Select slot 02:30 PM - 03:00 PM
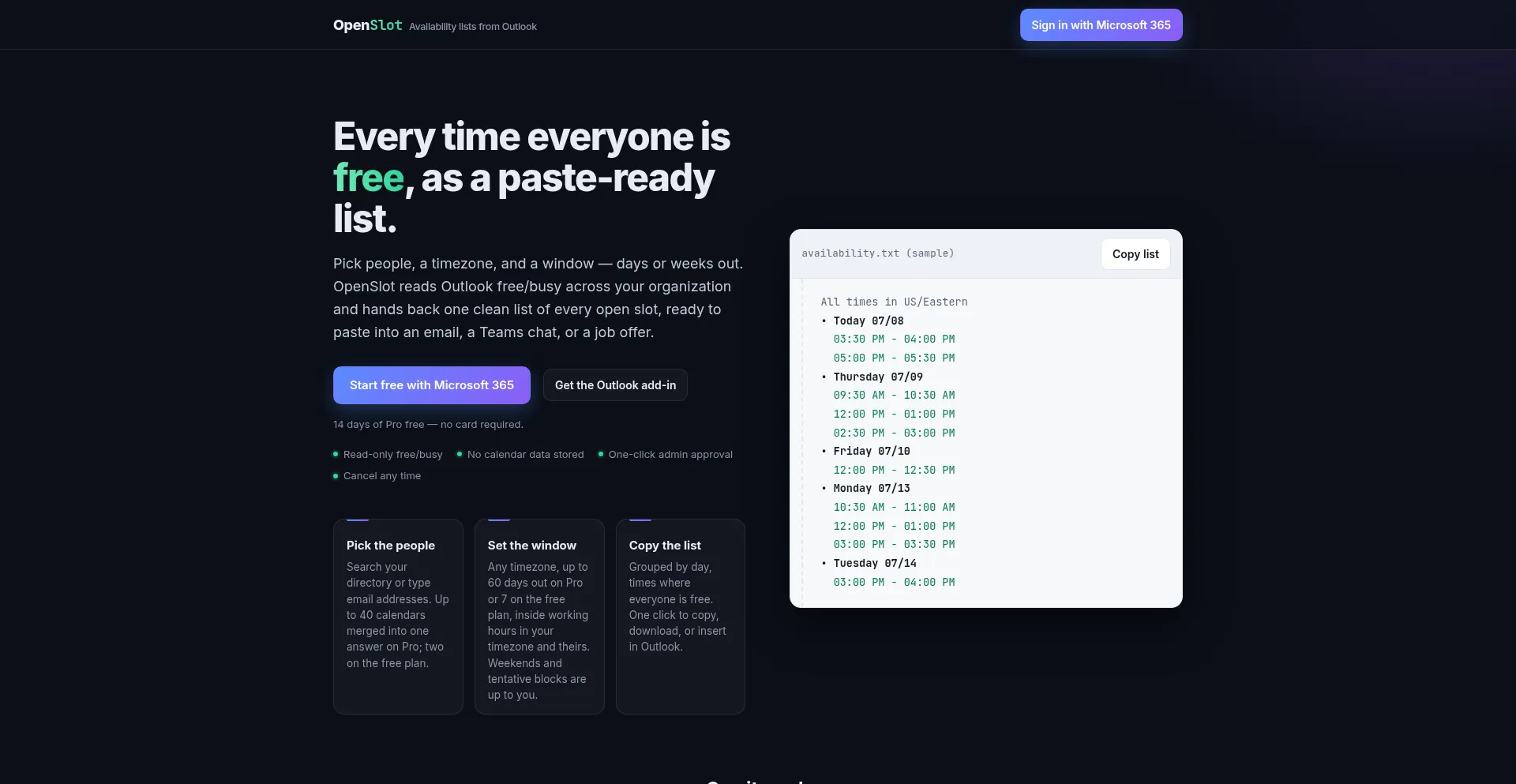Image resolution: width=1516 pixels, height=784 pixels. pyautogui.click(x=894, y=433)
